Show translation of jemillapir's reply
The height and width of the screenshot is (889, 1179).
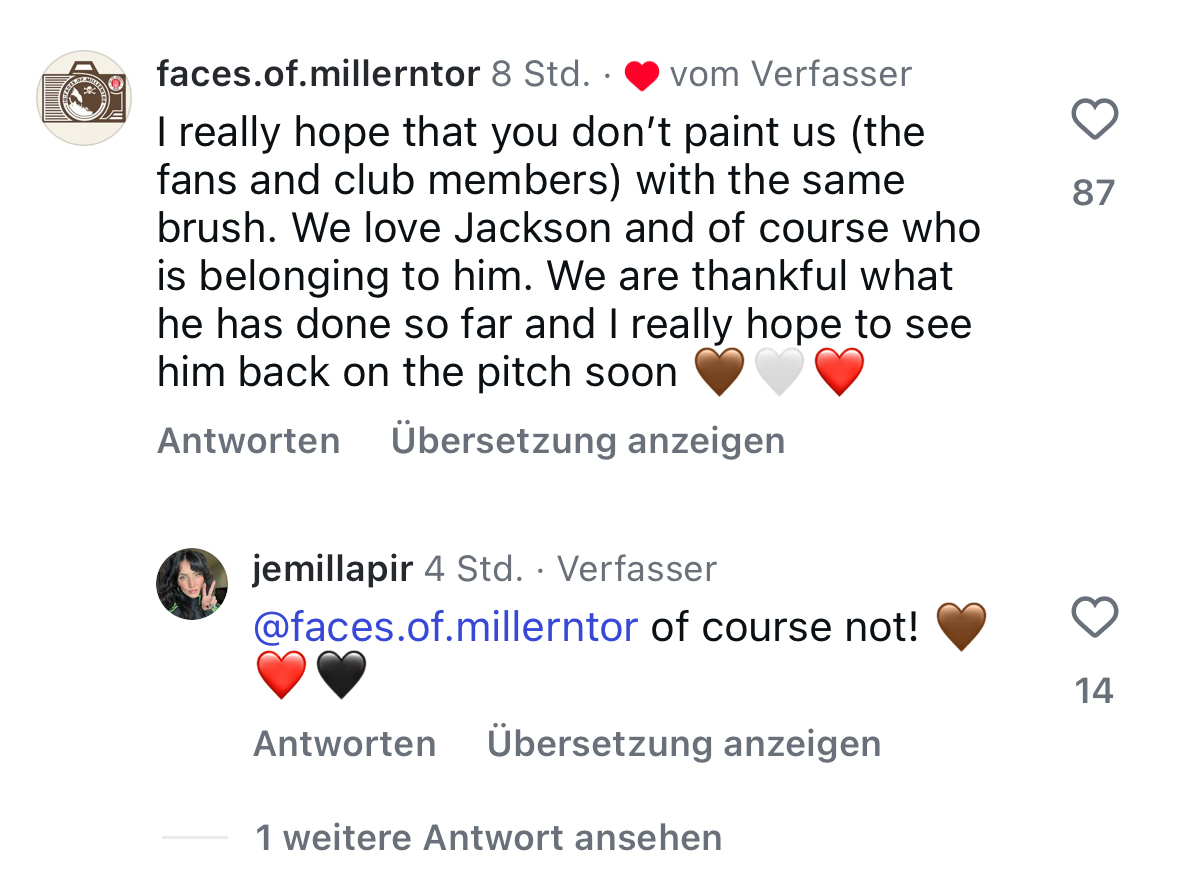pyautogui.click(x=684, y=744)
